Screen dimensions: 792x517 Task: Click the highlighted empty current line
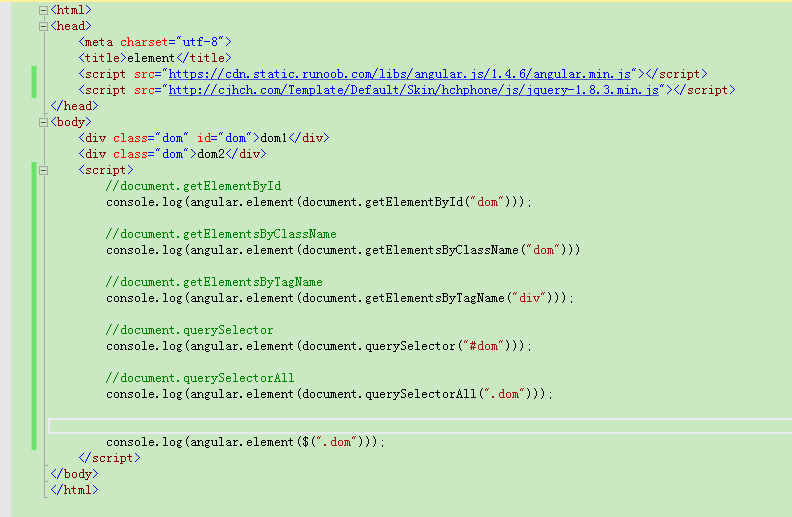click(x=420, y=426)
